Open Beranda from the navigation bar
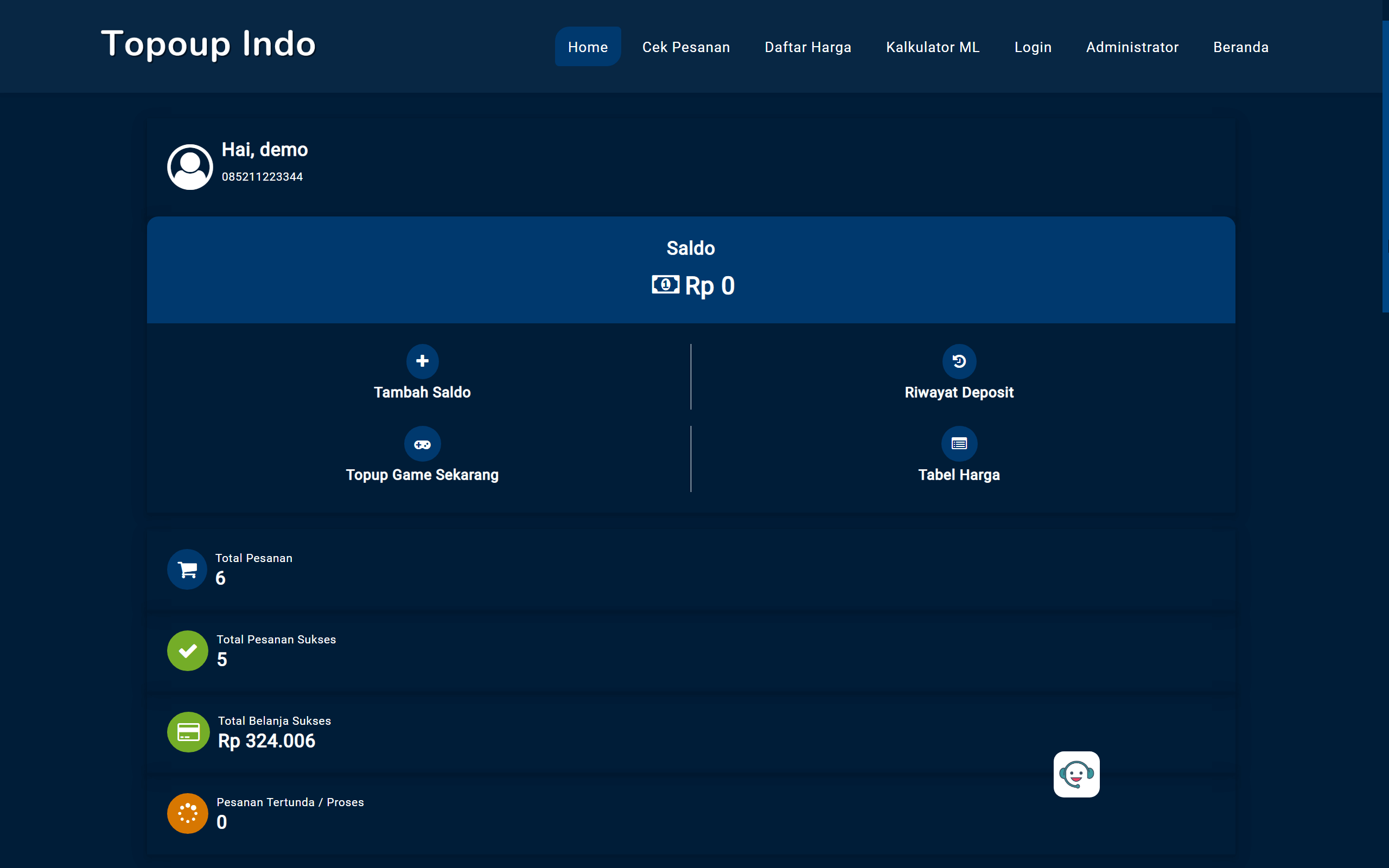This screenshot has height=868, width=1389. (1240, 47)
